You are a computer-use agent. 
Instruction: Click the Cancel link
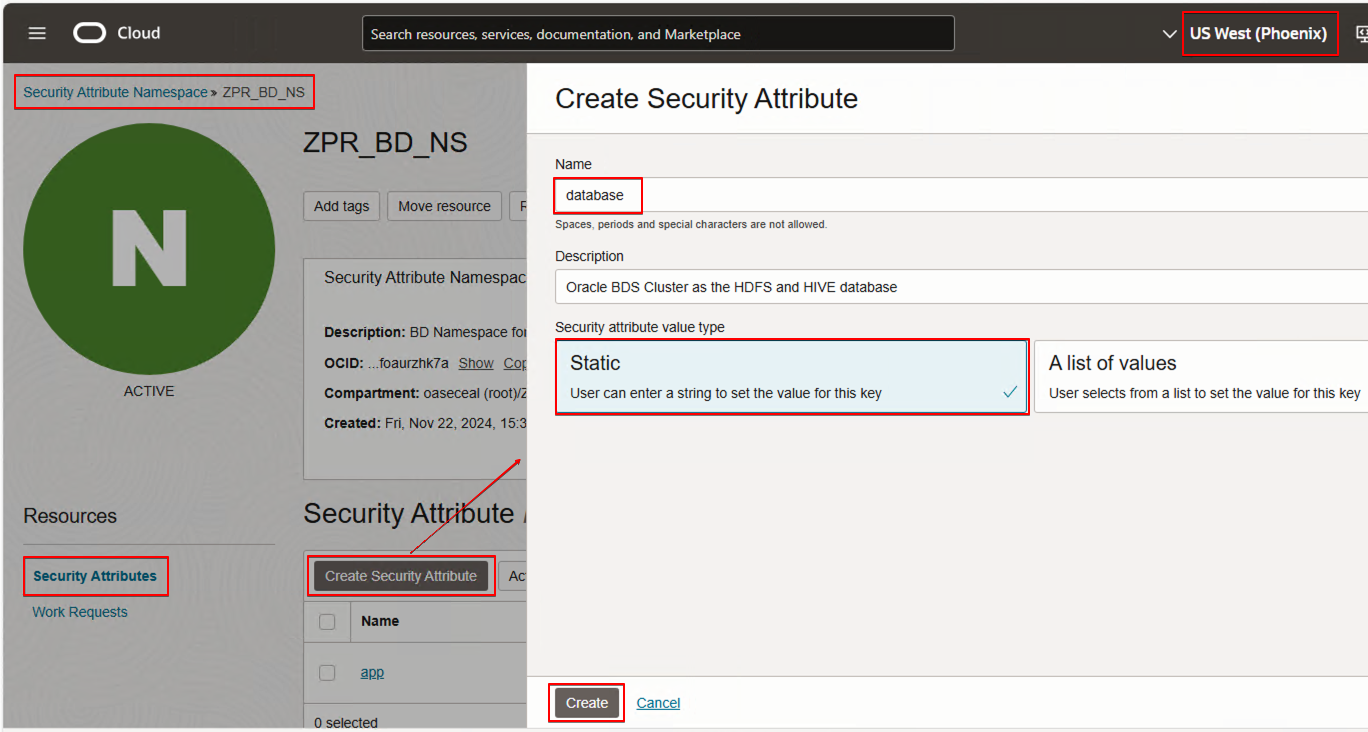pyautogui.click(x=658, y=703)
